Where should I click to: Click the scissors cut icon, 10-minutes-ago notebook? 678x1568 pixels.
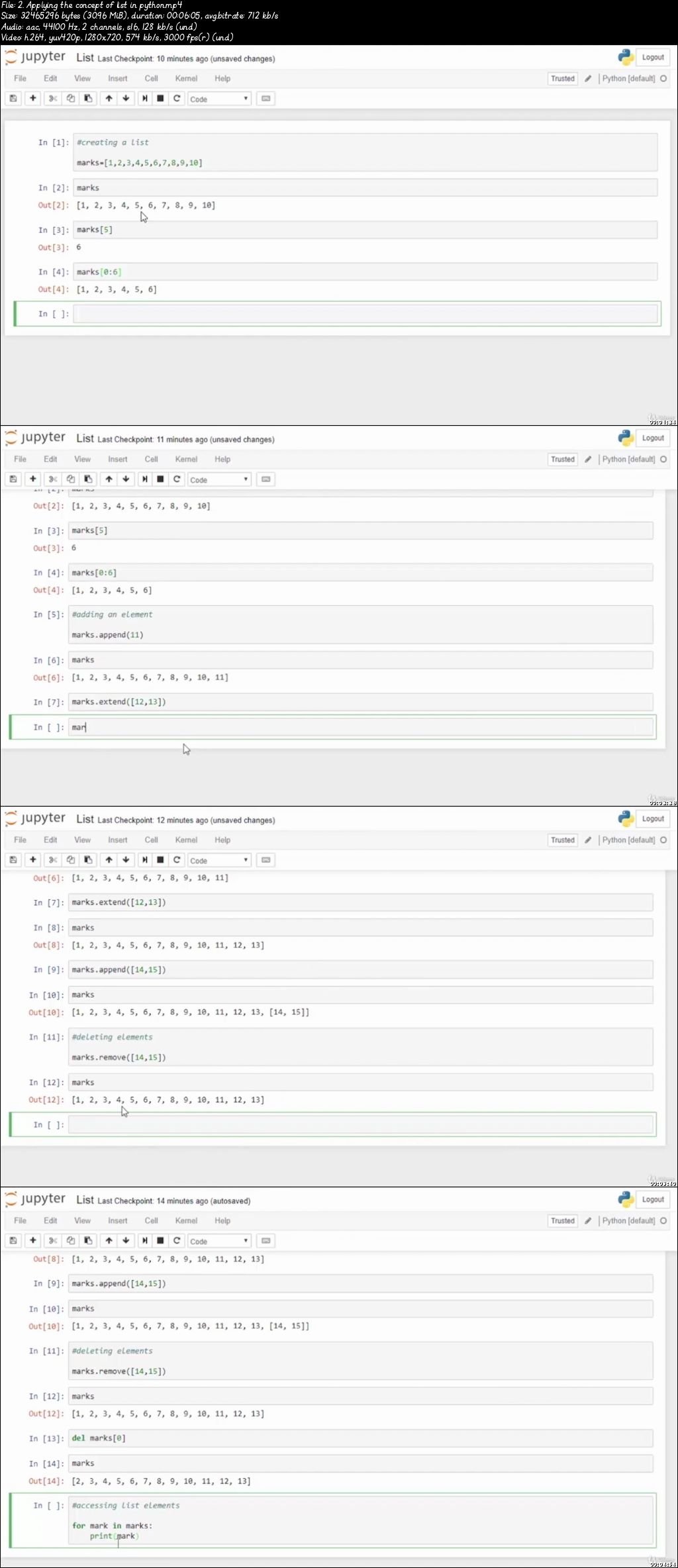(x=53, y=99)
